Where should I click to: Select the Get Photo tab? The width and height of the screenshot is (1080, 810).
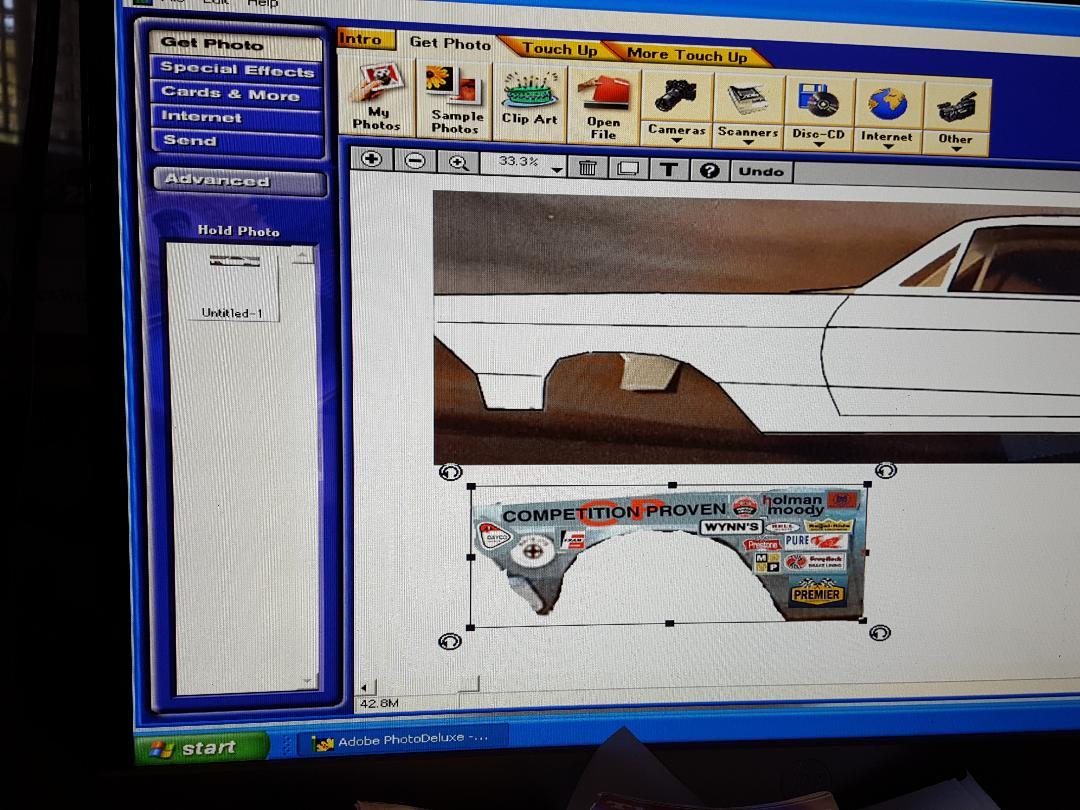point(450,43)
